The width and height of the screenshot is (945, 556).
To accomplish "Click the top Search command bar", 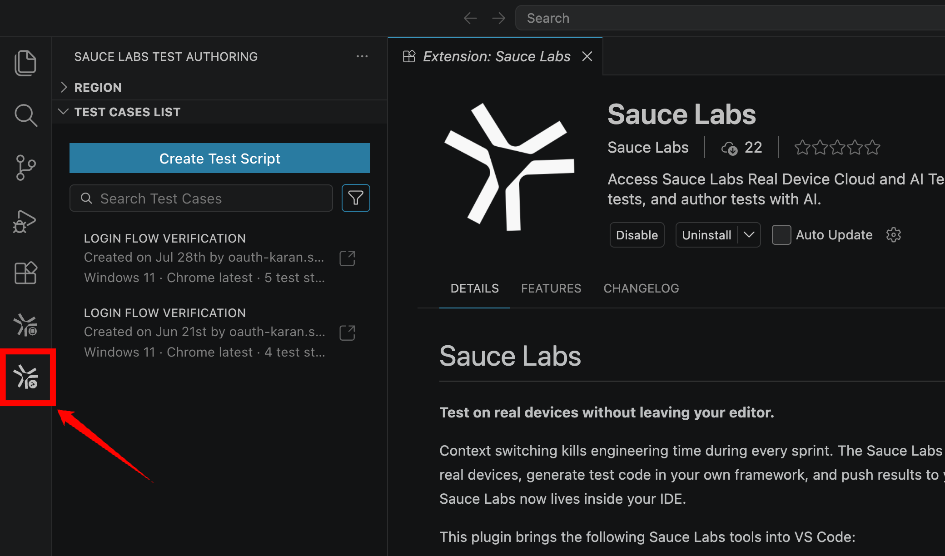I will point(730,18).
